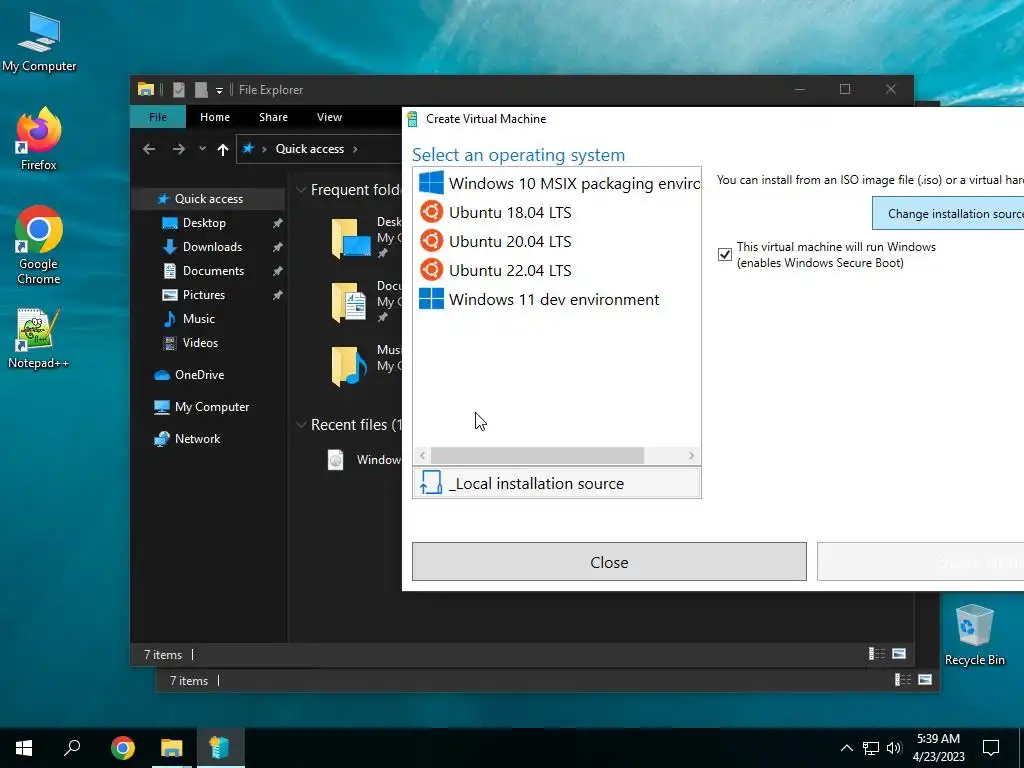Choose Ubuntu 20.04 LTS

558,241
